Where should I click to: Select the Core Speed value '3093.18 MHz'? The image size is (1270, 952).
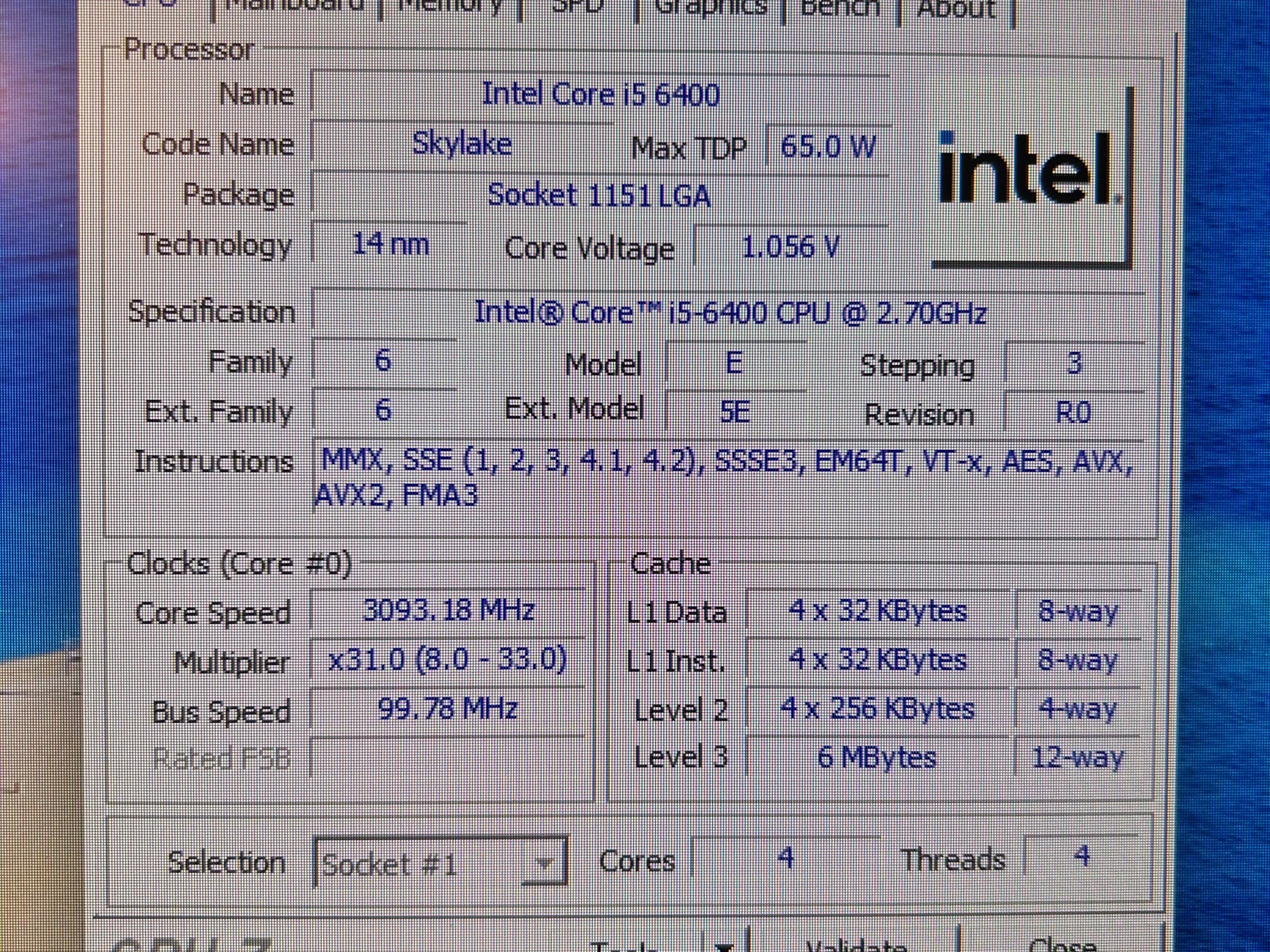(x=448, y=611)
